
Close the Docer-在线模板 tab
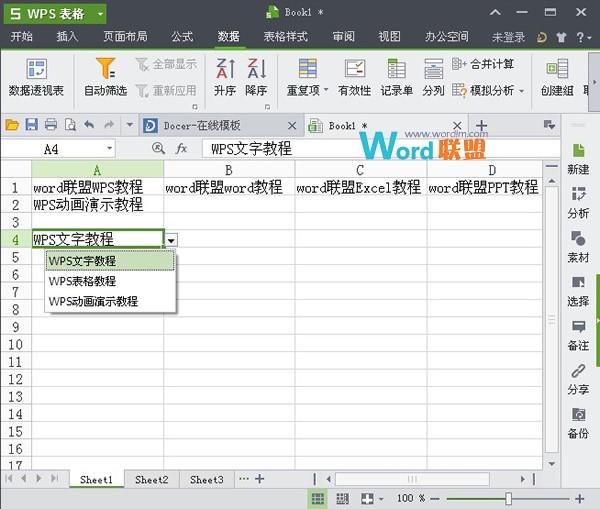pyautogui.click(x=292, y=126)
